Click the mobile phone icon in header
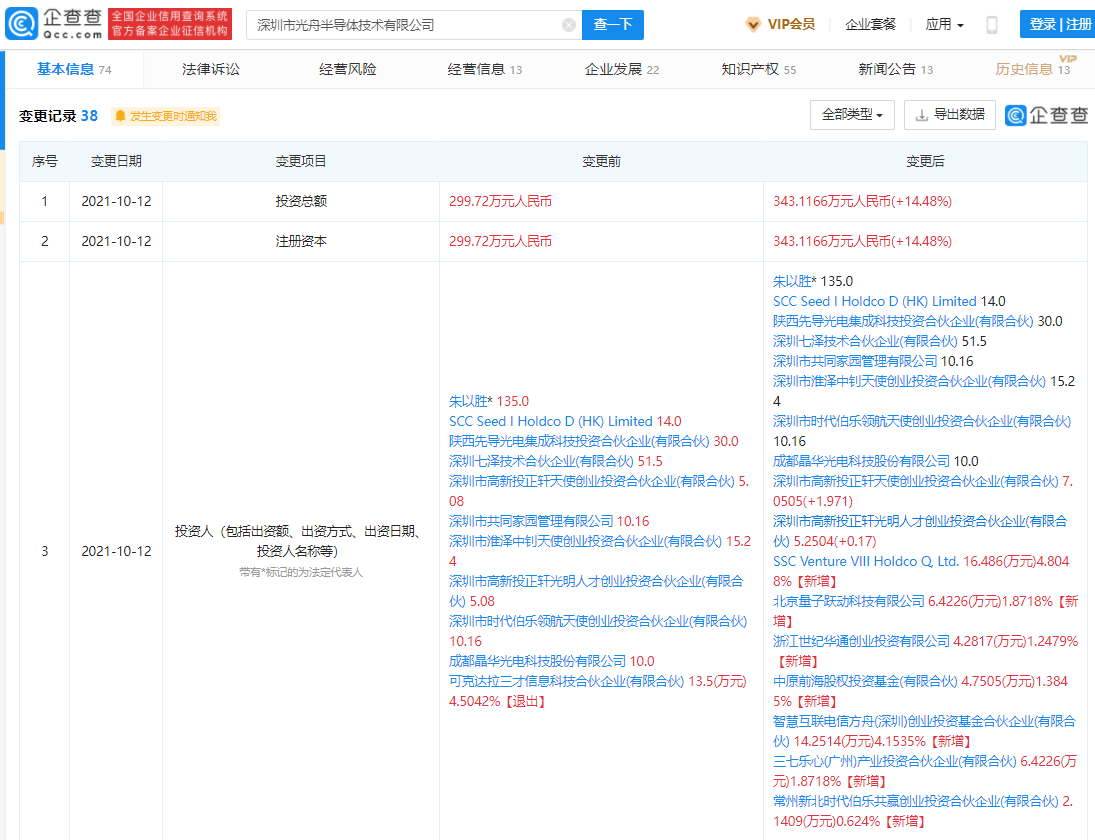Image resolution: width=1095 pixels, height=840 pixels. pos(991,25)
